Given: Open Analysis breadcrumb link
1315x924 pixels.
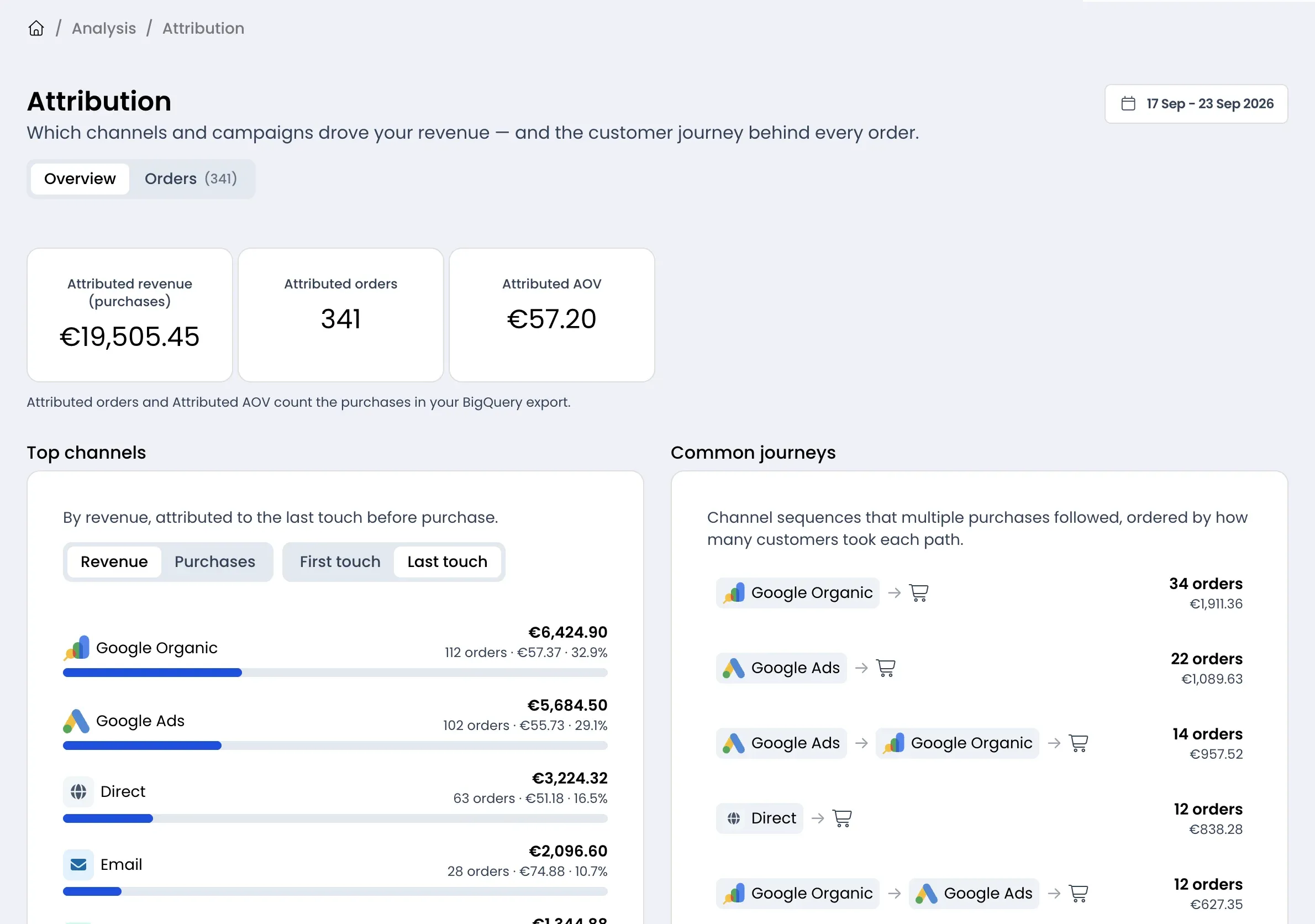Looking at the screenshot, I should coord(104,28).
